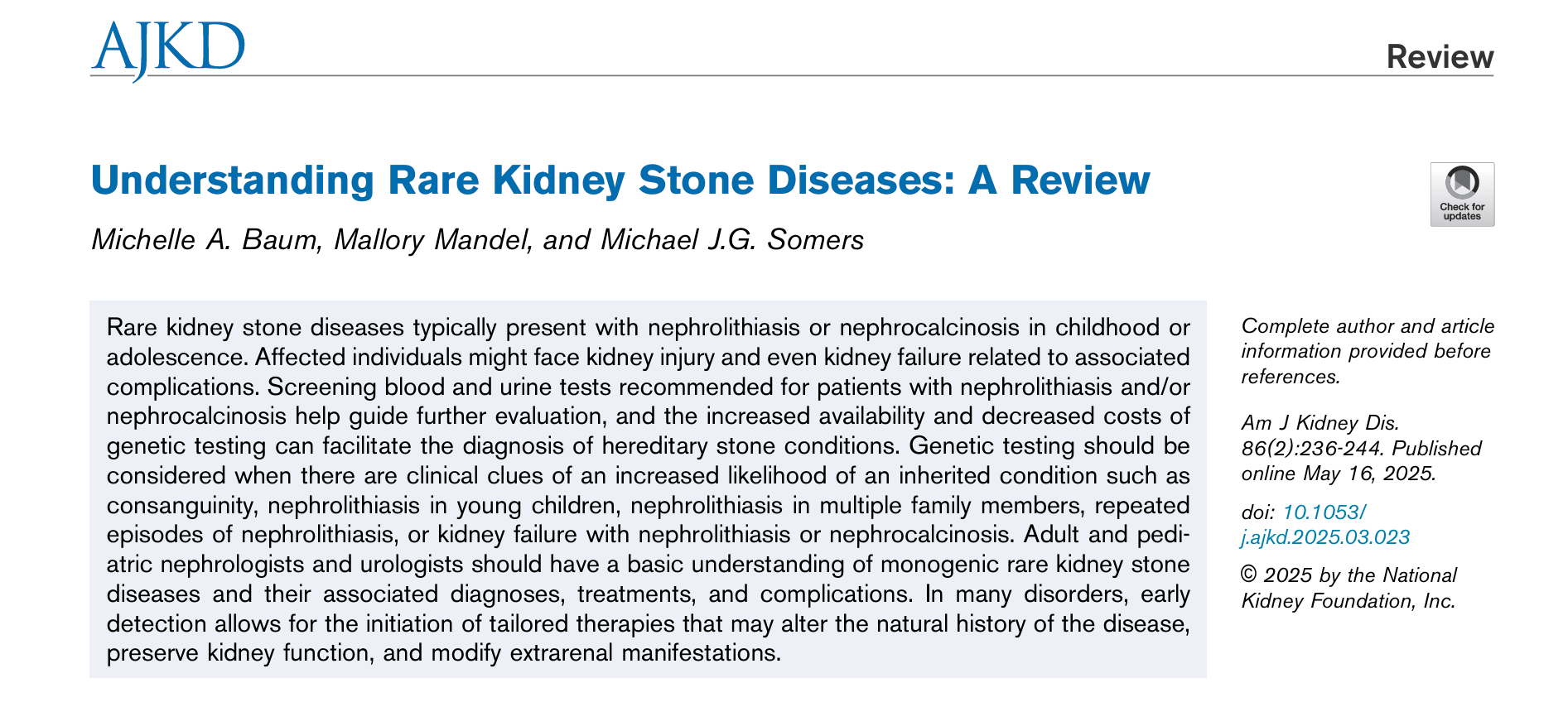Click the Review section label

coord(1440,56)
